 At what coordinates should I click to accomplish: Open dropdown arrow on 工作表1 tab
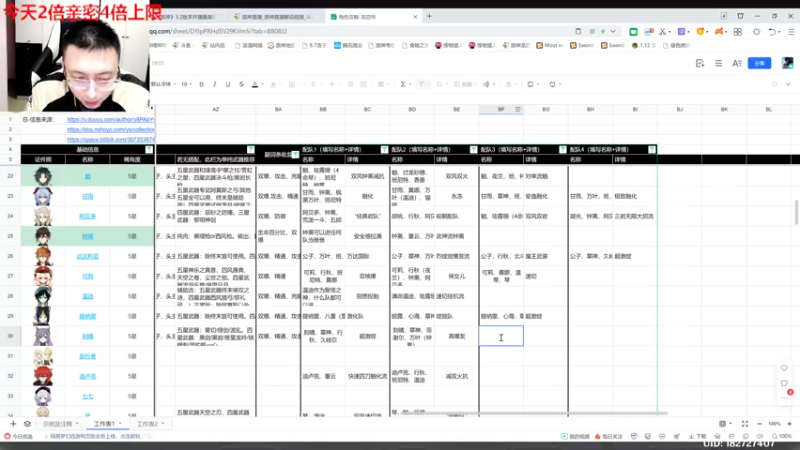pos(120,423)
